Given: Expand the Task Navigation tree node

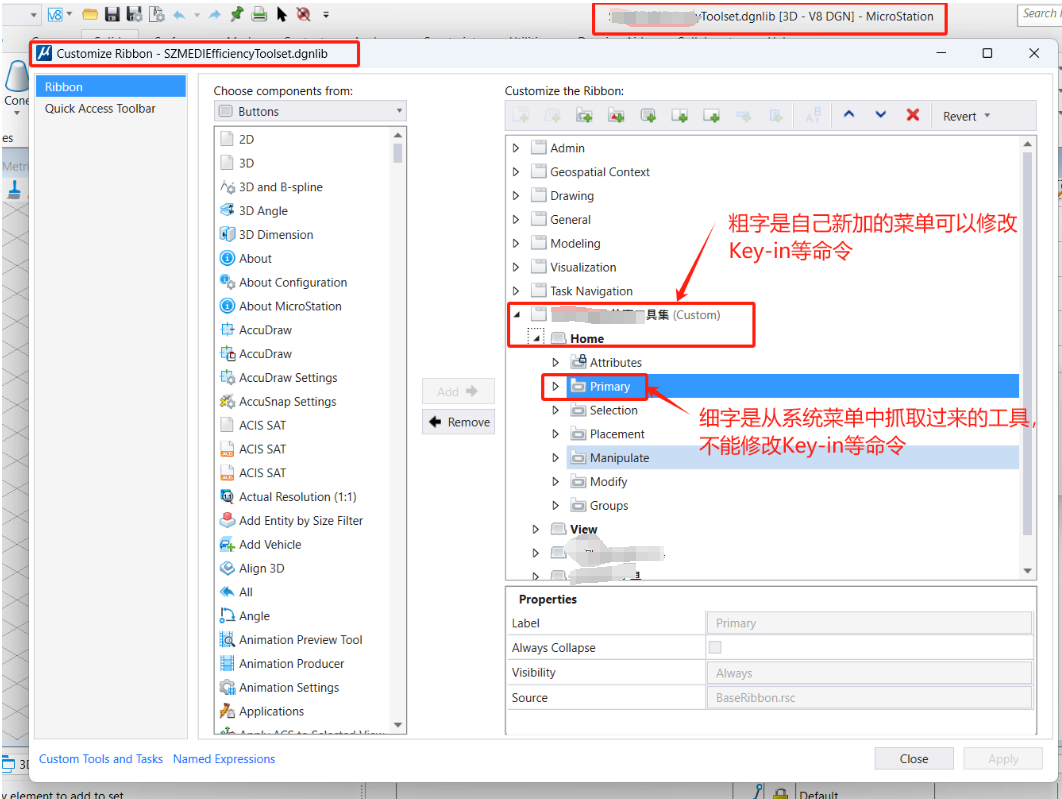Looking at the screenshot, I should coord(515,291).
